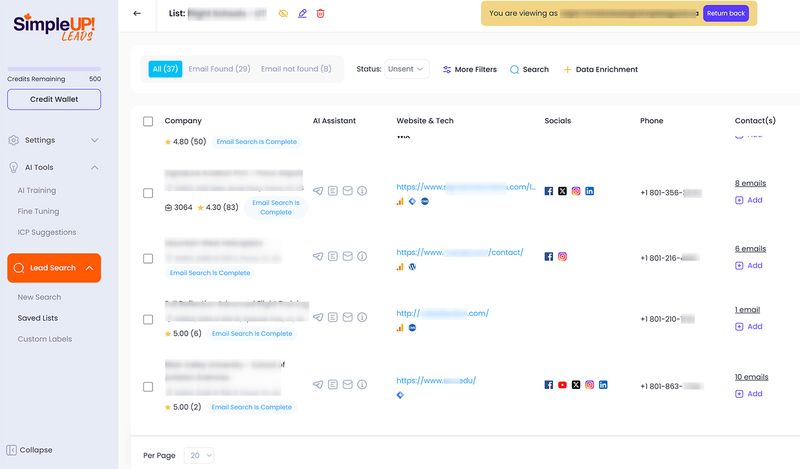Add a contact in the 10 emails row

[x=748, y=393]
